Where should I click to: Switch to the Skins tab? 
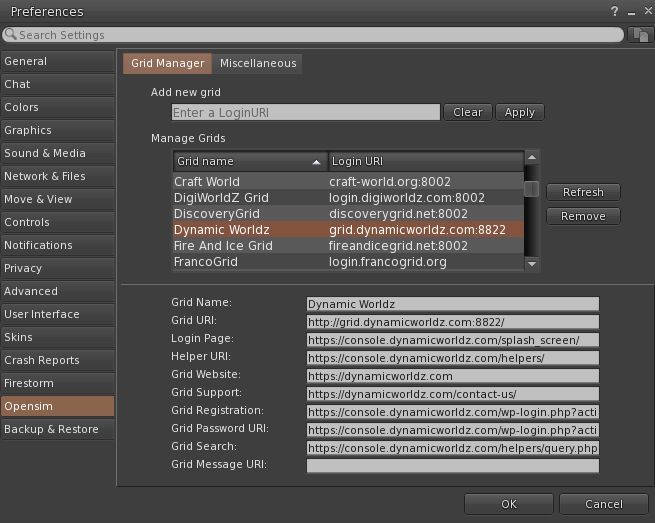point(58,337)
